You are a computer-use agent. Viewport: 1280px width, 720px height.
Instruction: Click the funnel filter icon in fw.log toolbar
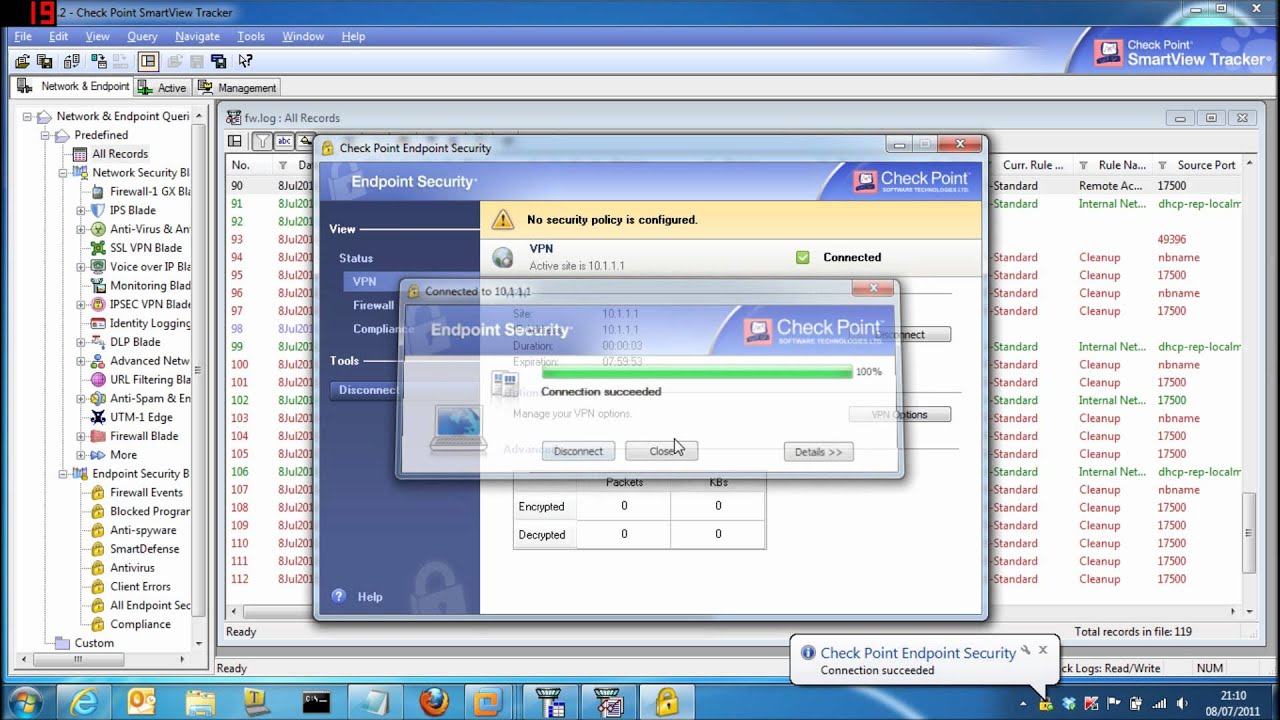pos(261,141)
